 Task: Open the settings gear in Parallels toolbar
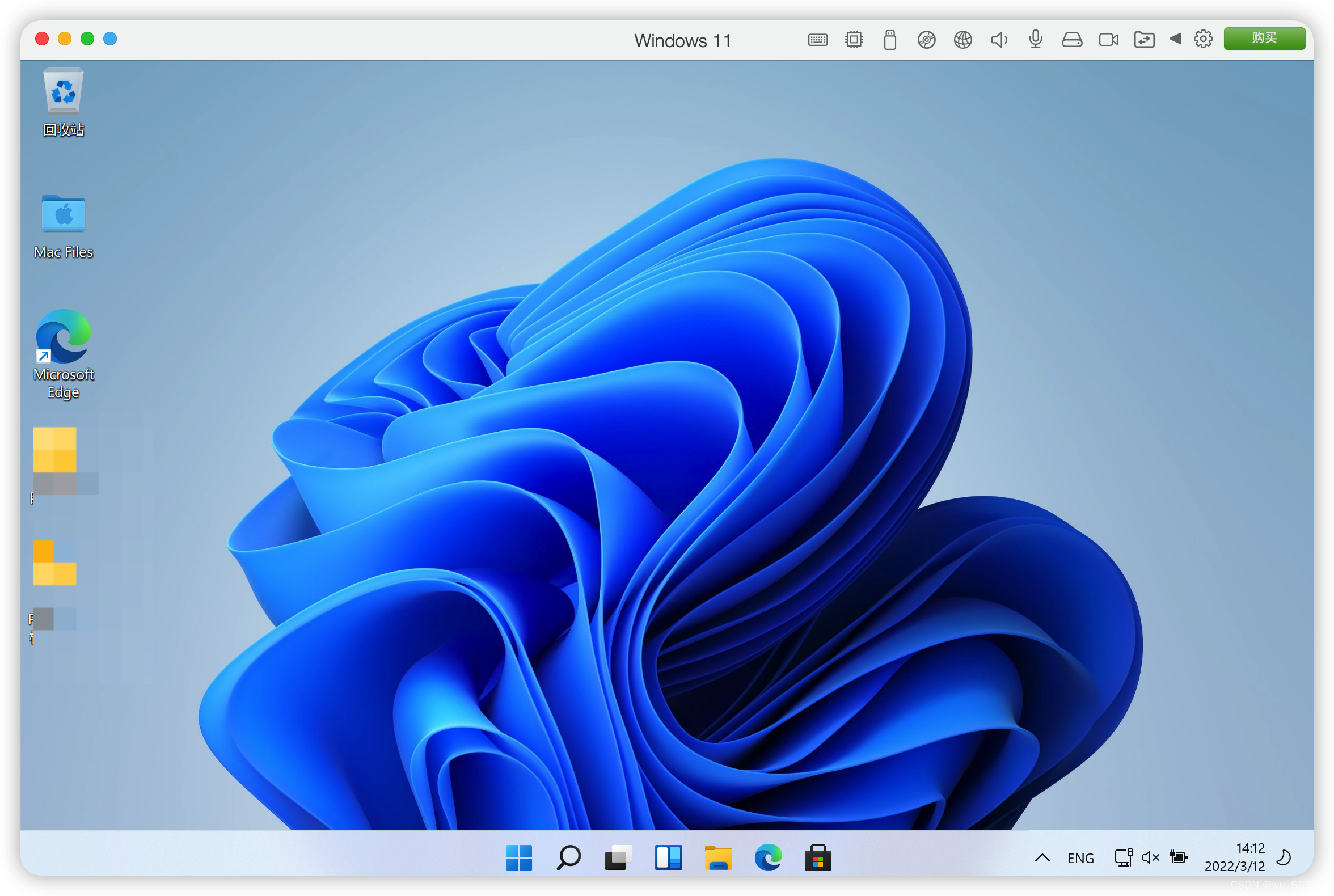[1203, 39]
